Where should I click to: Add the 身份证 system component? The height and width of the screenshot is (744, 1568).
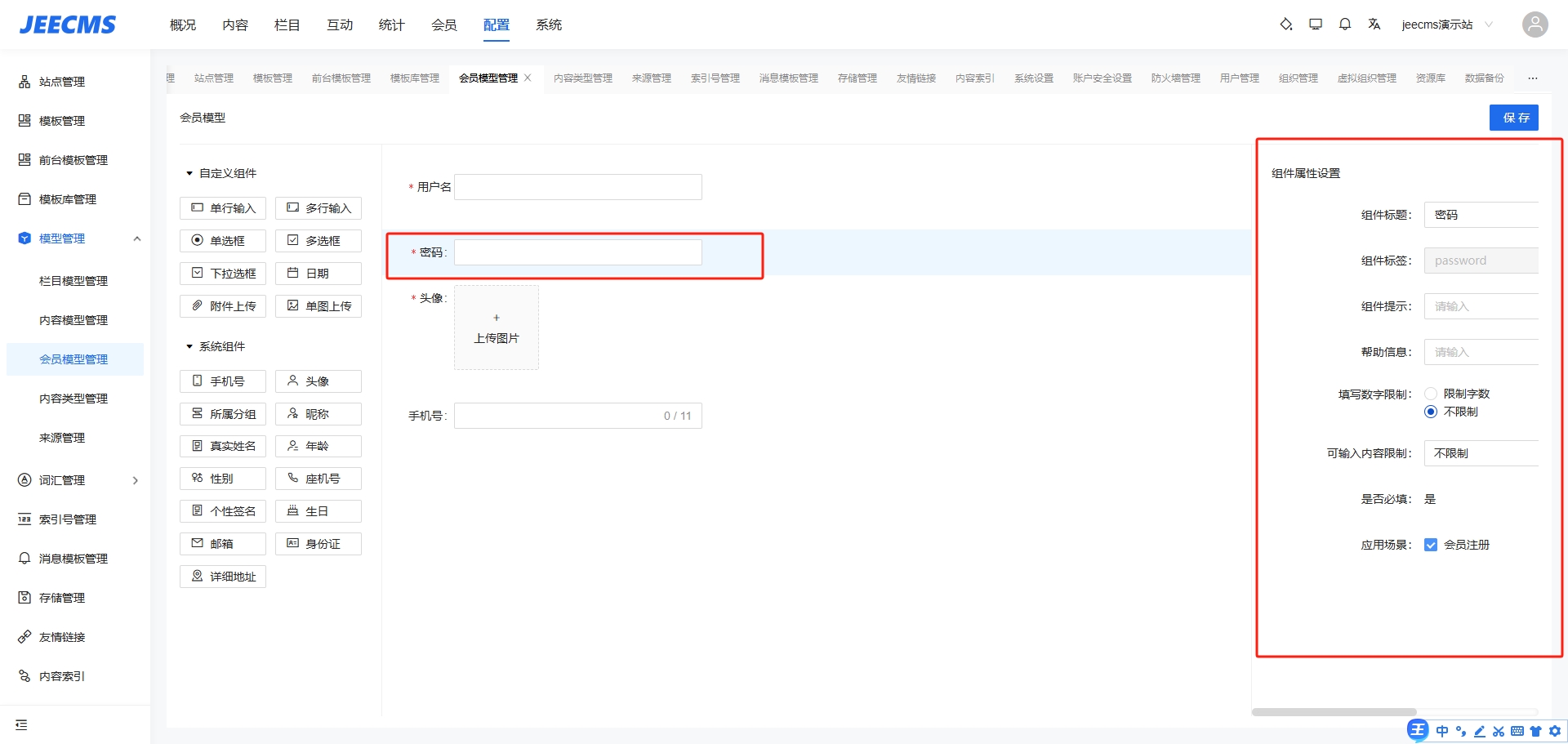coord(318,544)
